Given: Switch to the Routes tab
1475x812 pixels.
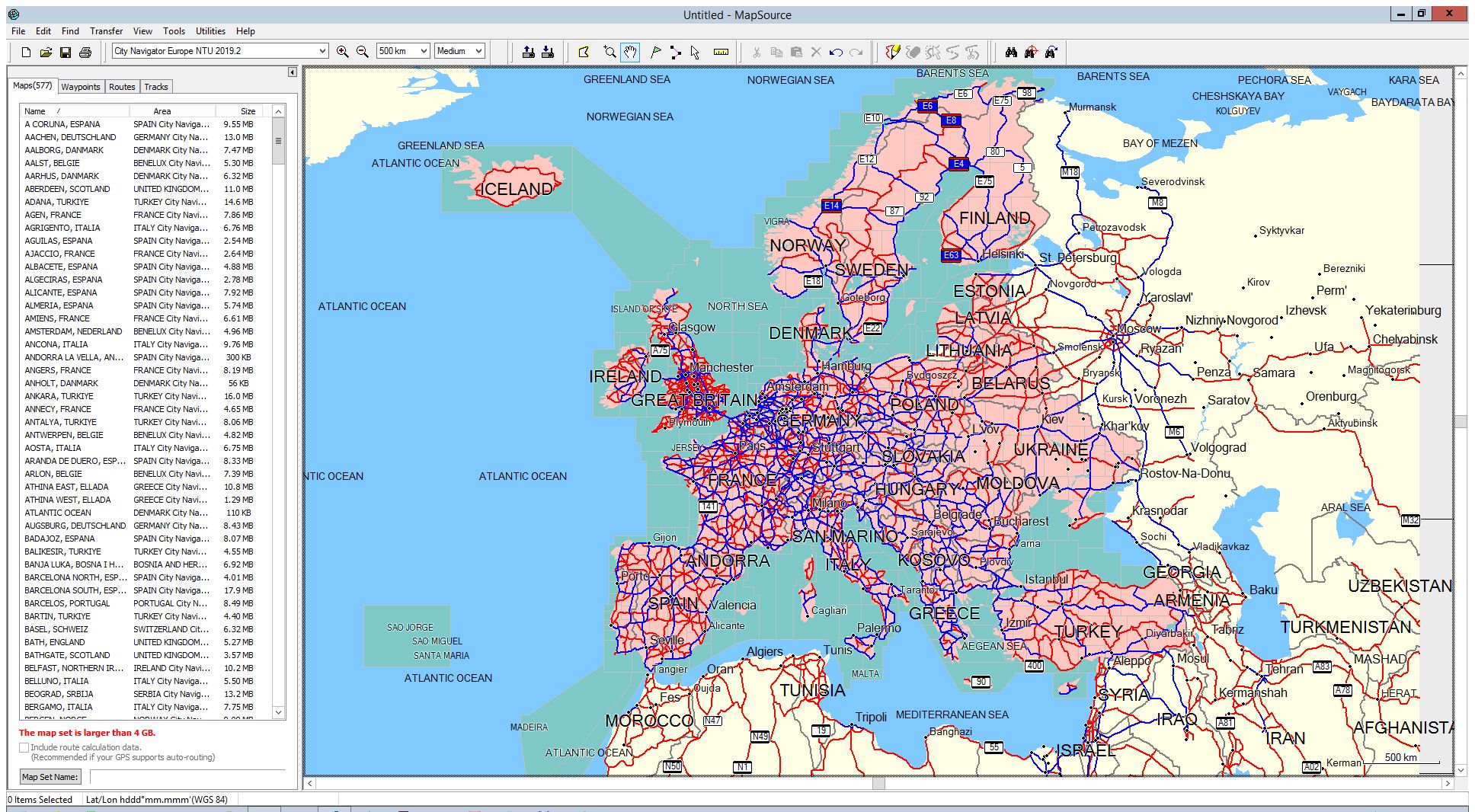Looking at the screenshot, I should coord(122,87).
